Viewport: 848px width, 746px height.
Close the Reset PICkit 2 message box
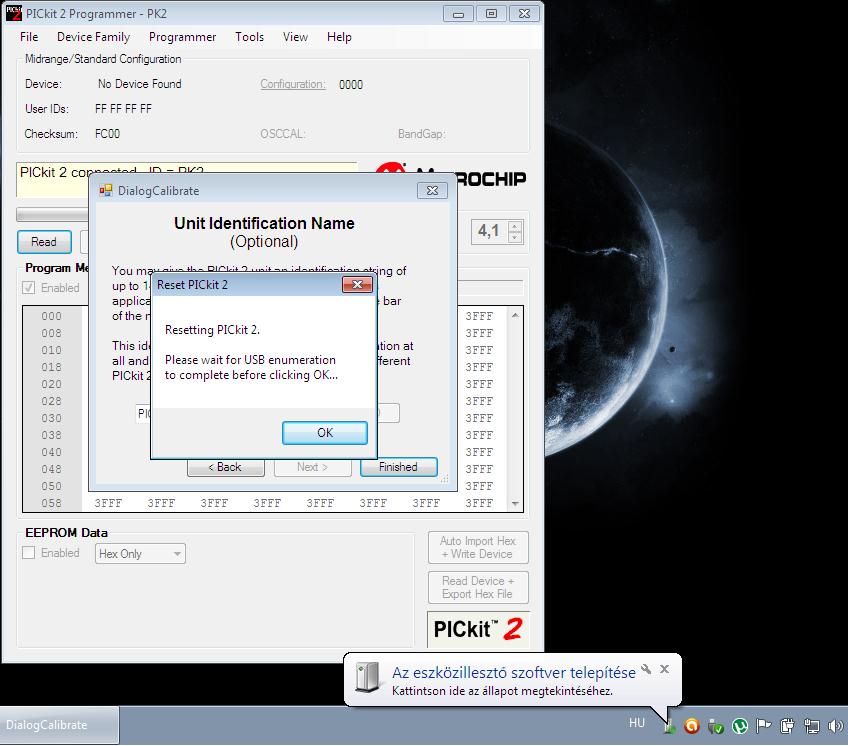click(357, 285)
